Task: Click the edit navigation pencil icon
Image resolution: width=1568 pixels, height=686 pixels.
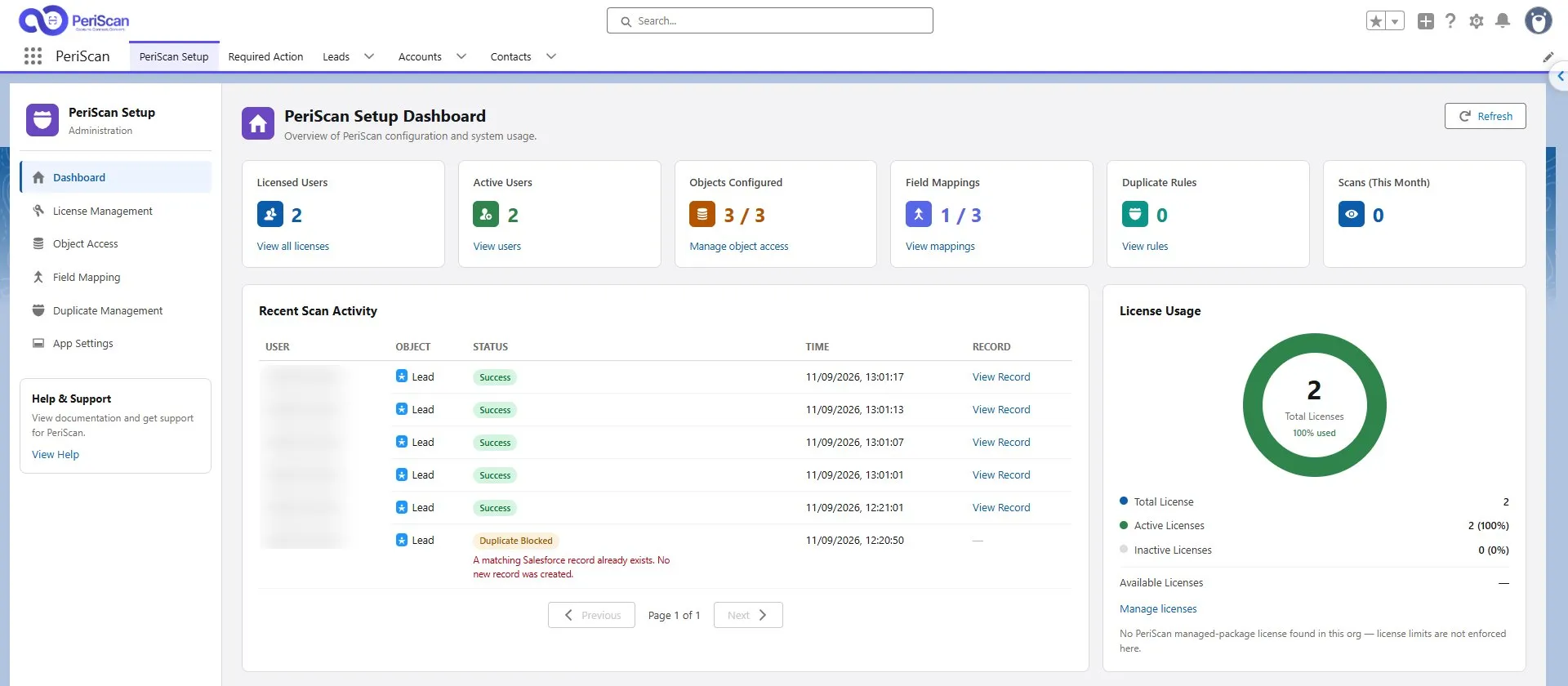Action: click(x=1548, y=57)
